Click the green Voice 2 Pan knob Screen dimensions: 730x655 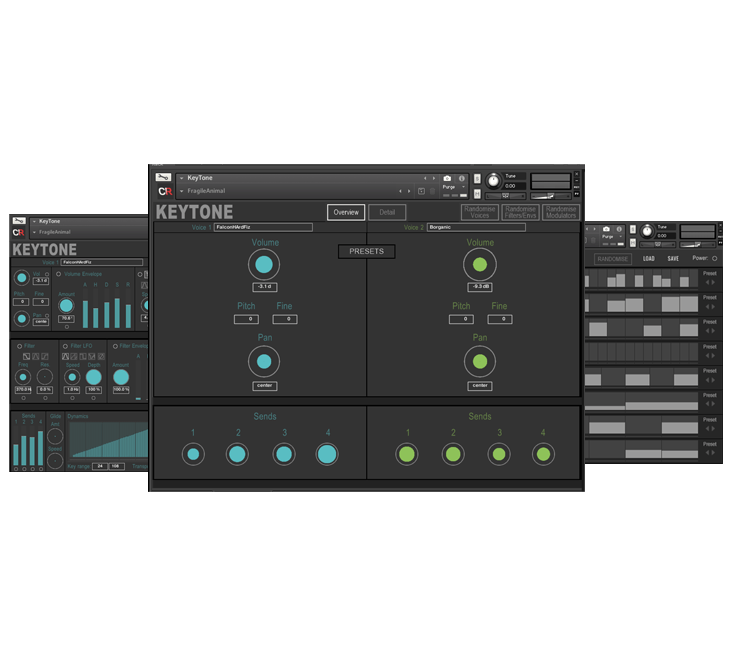(x=480, y=361)
